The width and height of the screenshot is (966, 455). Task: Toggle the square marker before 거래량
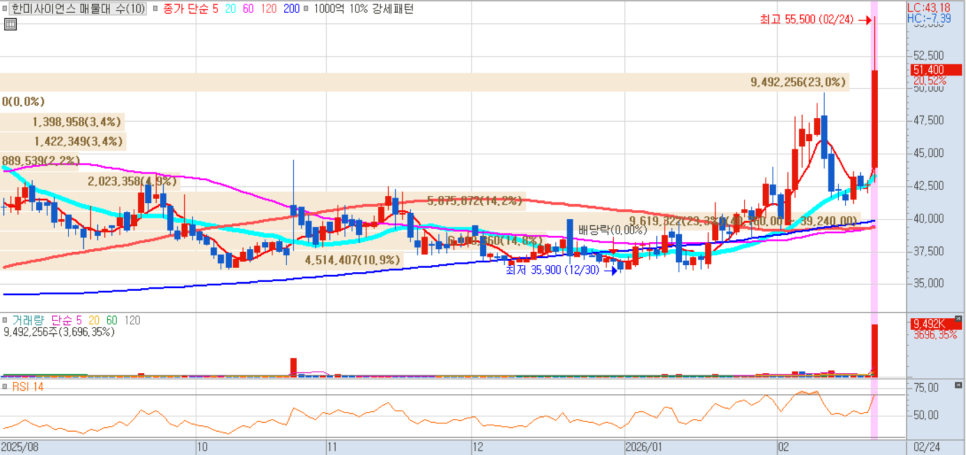[5, 321]
